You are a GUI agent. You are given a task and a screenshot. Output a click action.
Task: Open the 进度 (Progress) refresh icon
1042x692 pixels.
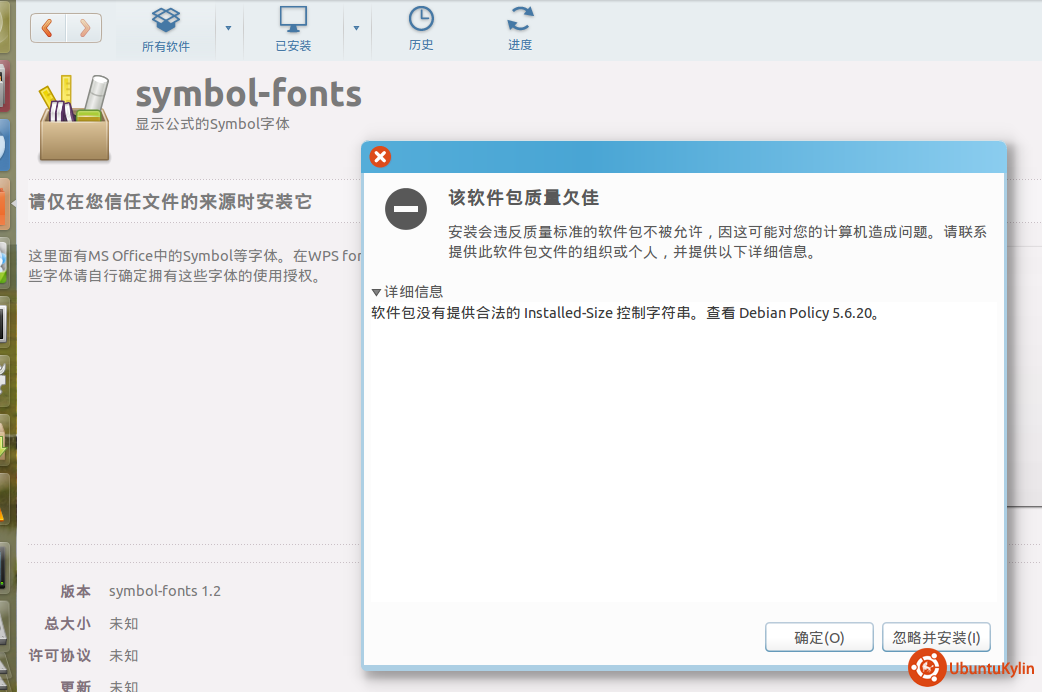(520, 29)
